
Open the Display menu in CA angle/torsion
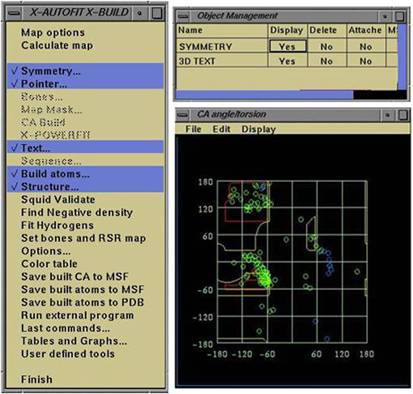pos(259,129)
